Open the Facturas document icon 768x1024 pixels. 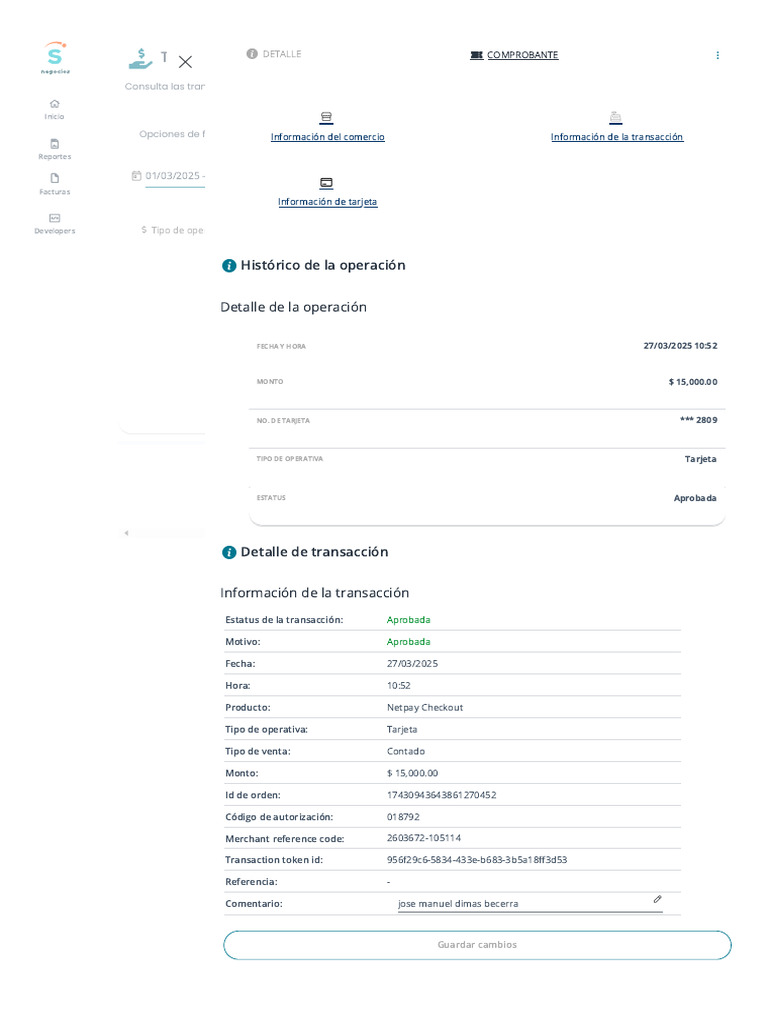click(55, 178)
